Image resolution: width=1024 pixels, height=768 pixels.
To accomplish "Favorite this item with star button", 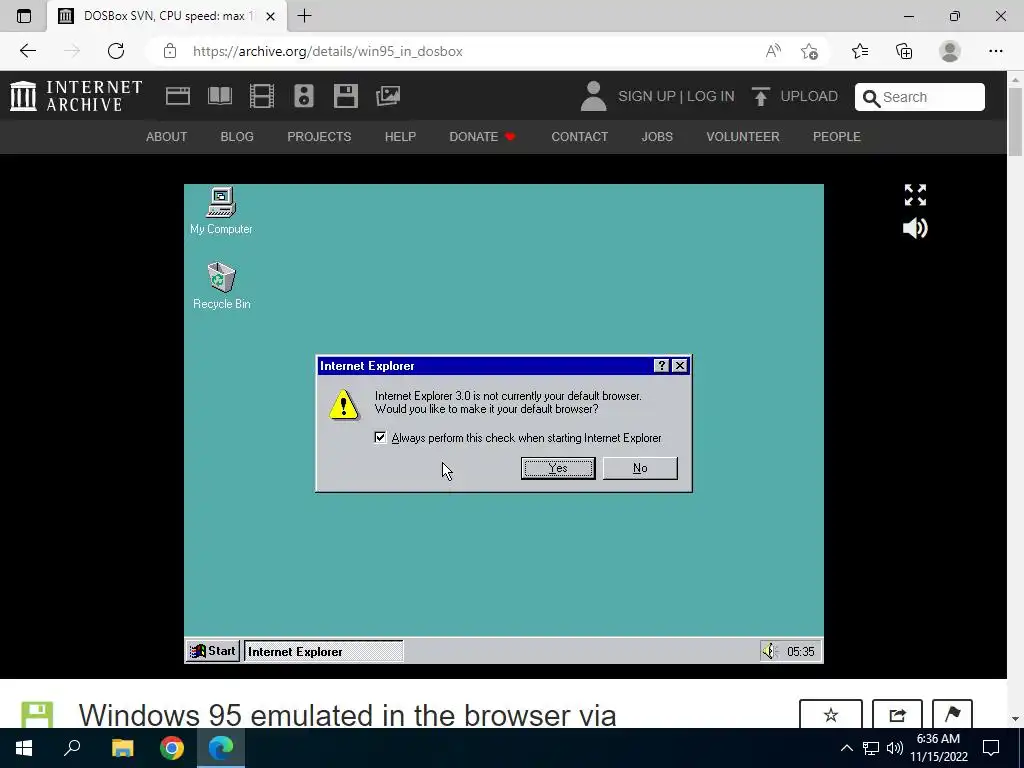I will point(831,714).
